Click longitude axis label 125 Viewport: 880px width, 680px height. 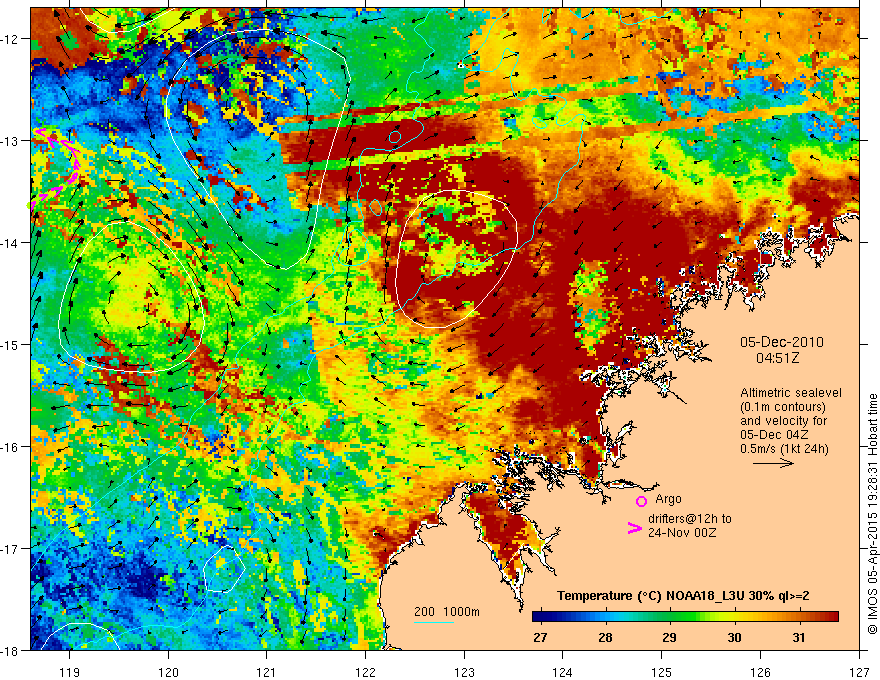coord(662,672)
